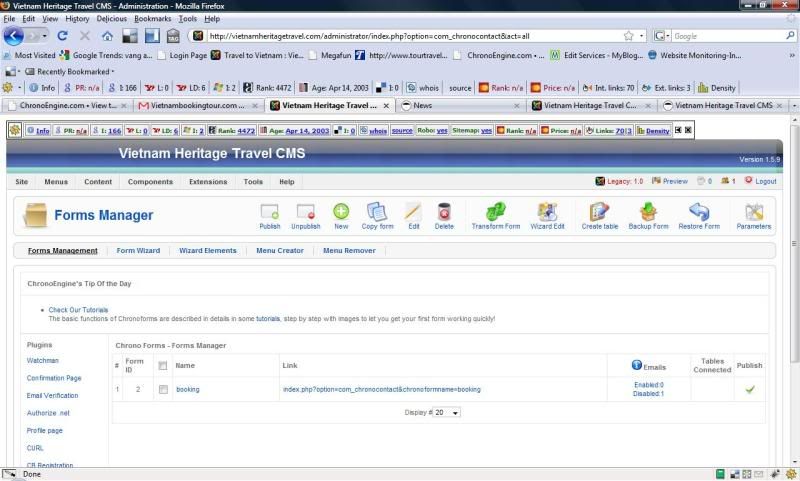Viewport: 800px width, 481px height.
Task: Click the Backup Form icon
Action: [x=648, y=211]
